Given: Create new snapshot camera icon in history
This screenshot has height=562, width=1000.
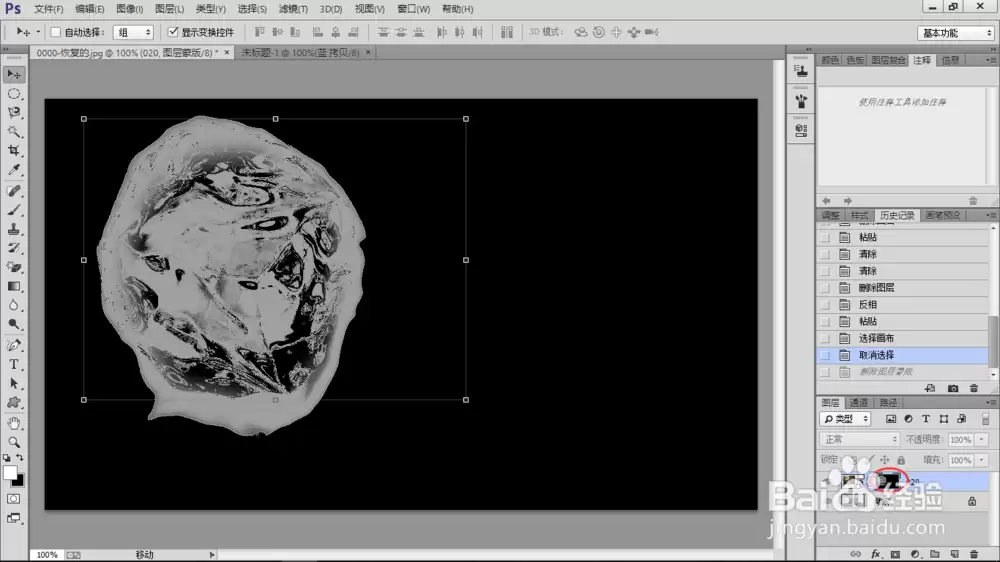Looking at the screenshot, I should pos(953,388).
